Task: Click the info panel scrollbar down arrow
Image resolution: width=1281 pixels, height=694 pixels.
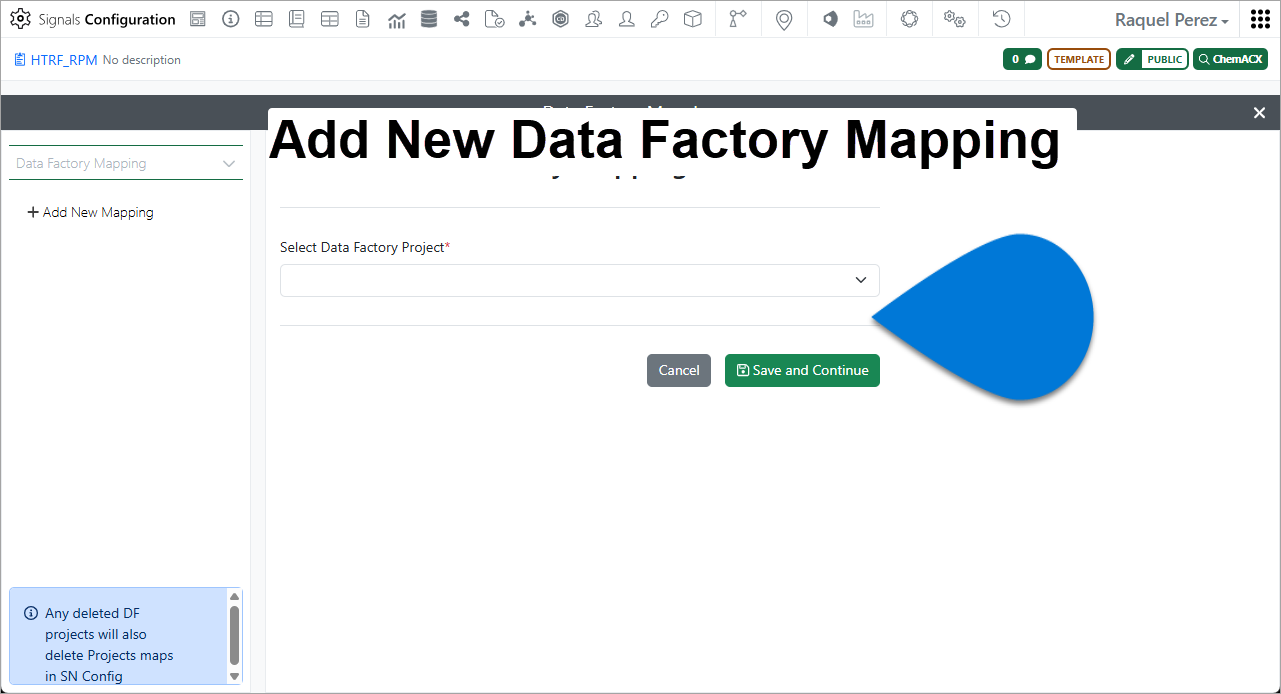Action: pos(235,676)
